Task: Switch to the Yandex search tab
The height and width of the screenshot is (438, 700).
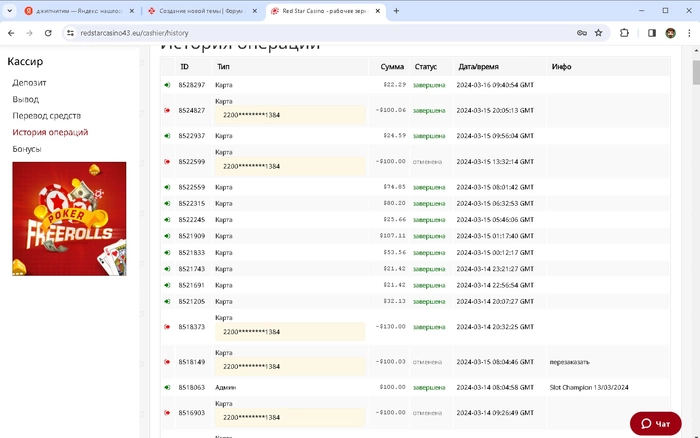Action: point(75,10)
